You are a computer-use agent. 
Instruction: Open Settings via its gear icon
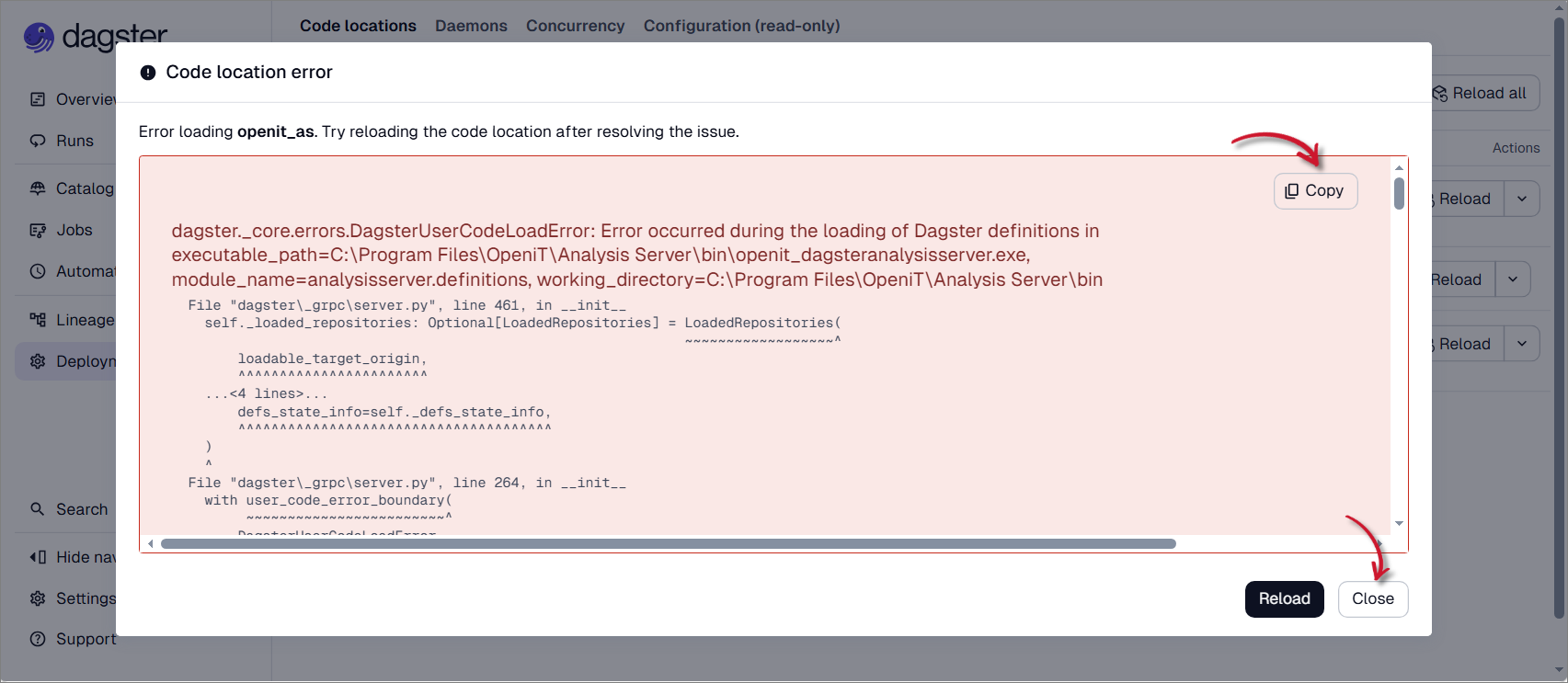point(38,598)
